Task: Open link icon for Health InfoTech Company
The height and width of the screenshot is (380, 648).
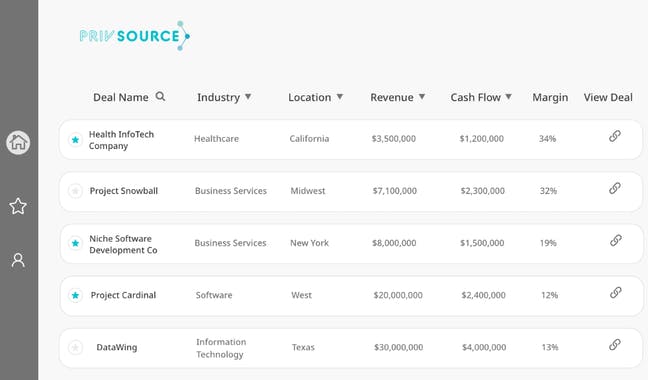Action: point(615,136)
